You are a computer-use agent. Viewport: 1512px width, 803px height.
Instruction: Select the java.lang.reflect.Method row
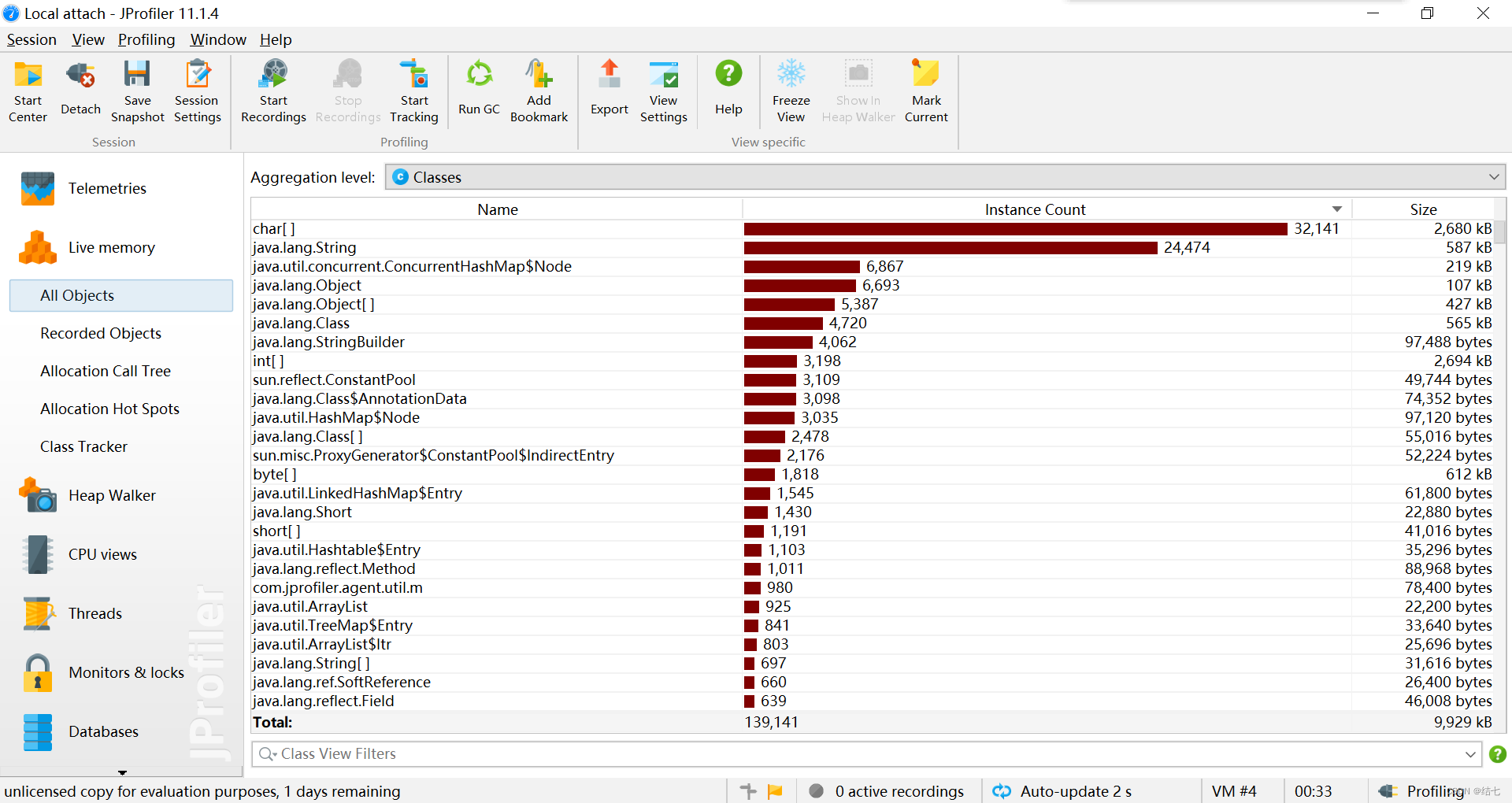(x=872, y=568)
